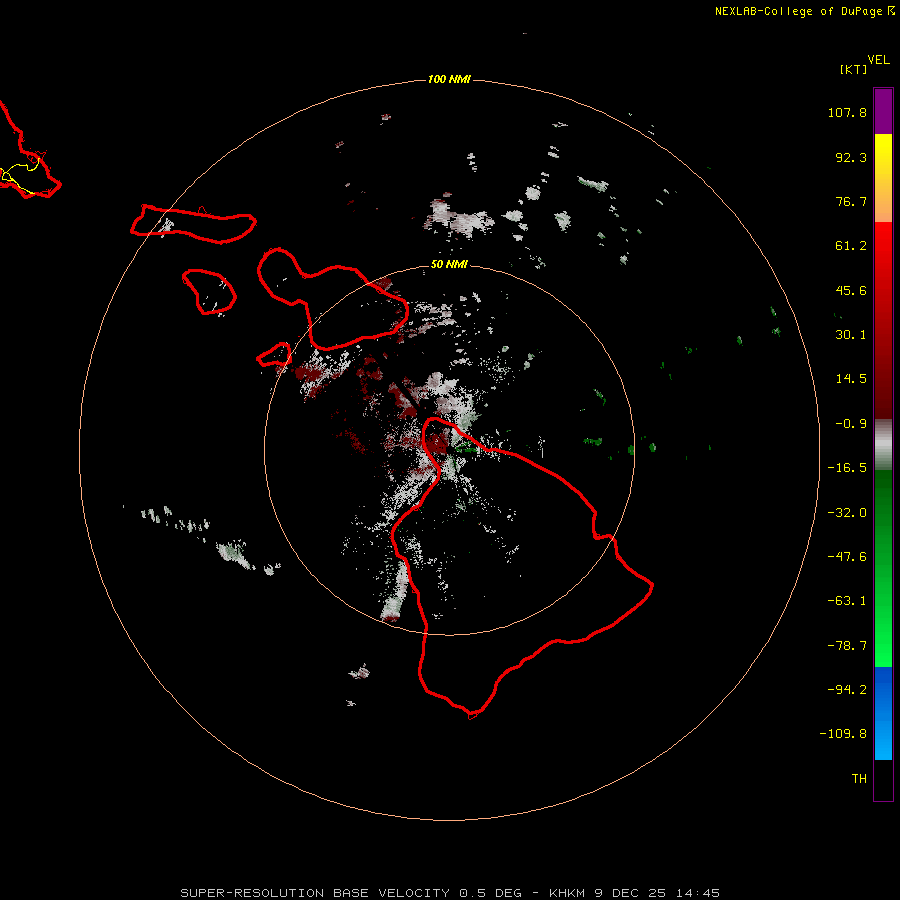This screenshot has width=900, height=900.
Task: Click the -109.8 value on velocity scale
Action: (x=844, y=734)
